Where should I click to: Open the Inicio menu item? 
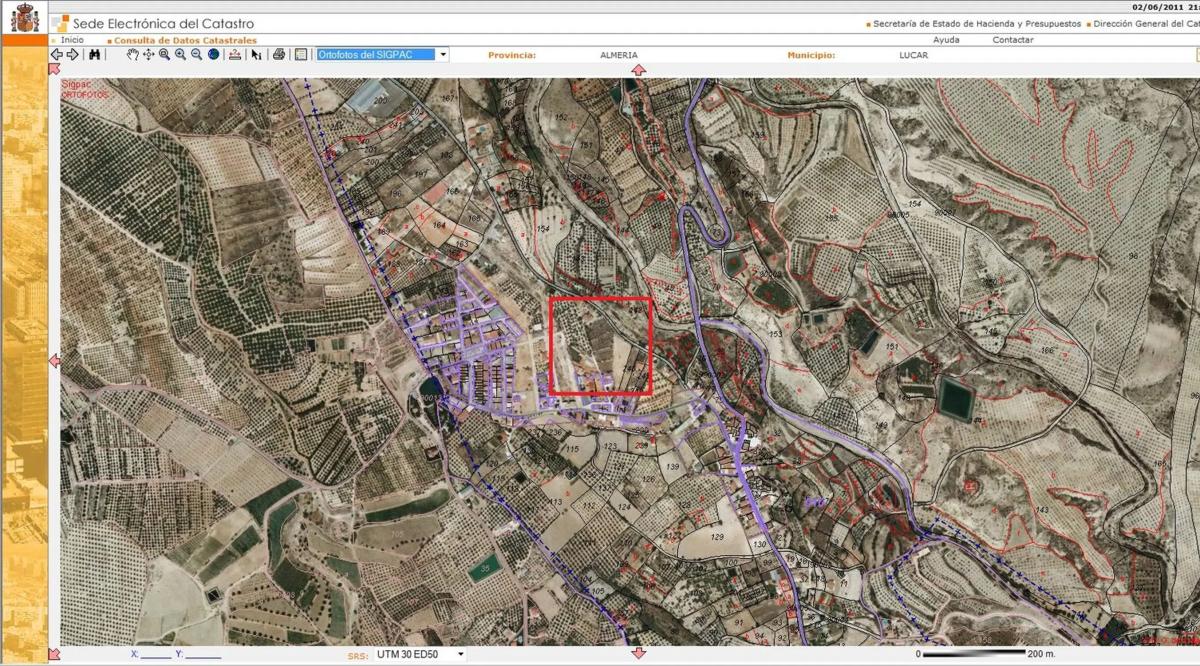[x=72, y=40]
